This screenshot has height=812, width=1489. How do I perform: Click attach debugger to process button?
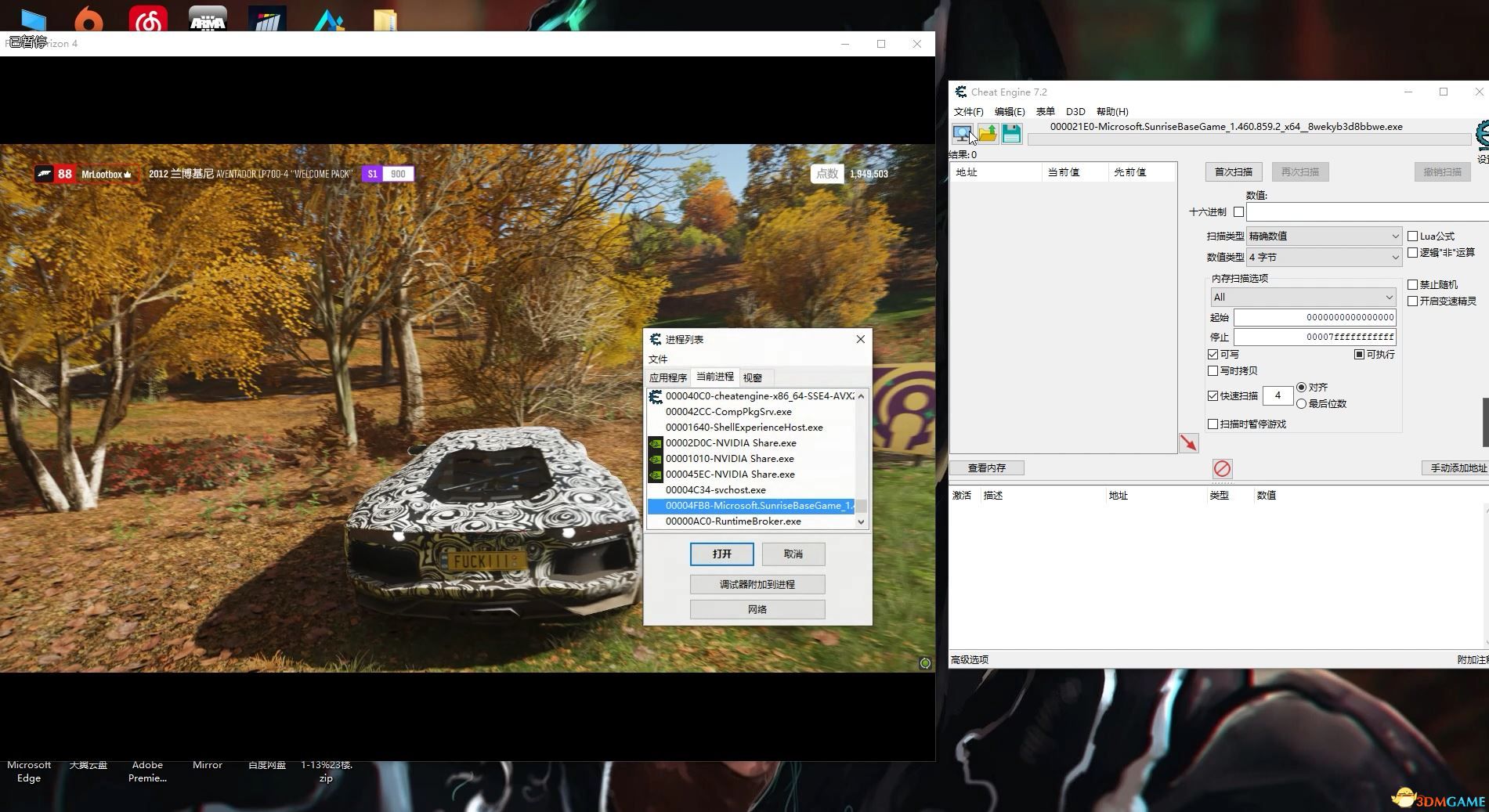(x=757, y=584)
